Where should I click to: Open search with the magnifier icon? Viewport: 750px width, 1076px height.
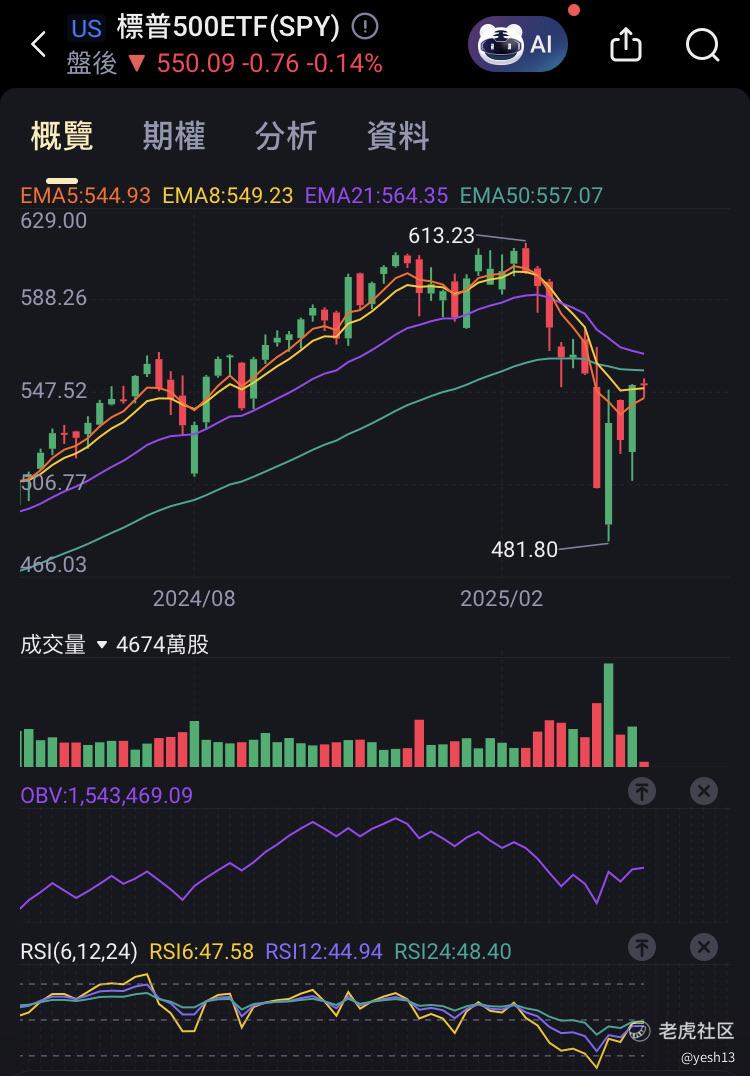tap(703, 45)
